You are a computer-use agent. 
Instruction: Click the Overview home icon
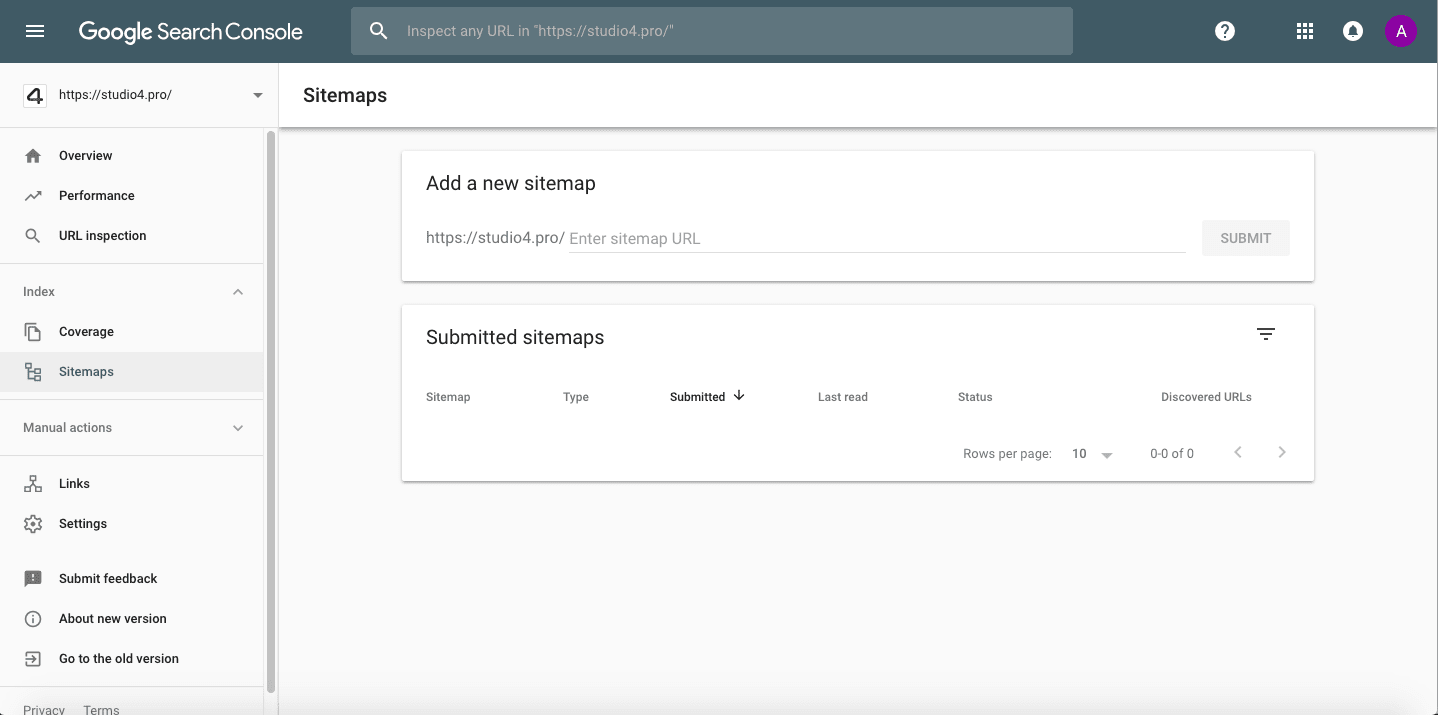[x=33, y=156]
